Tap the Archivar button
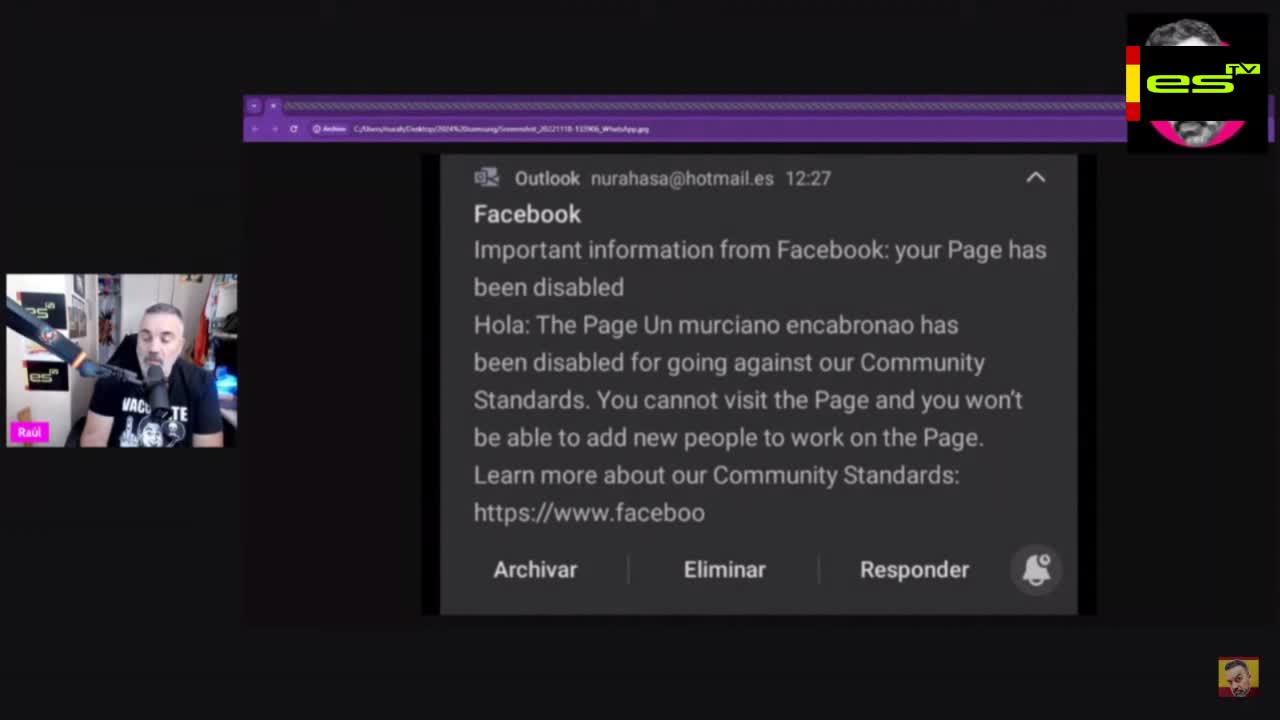Screen dimensions: 1280x720 coord(535,569)
